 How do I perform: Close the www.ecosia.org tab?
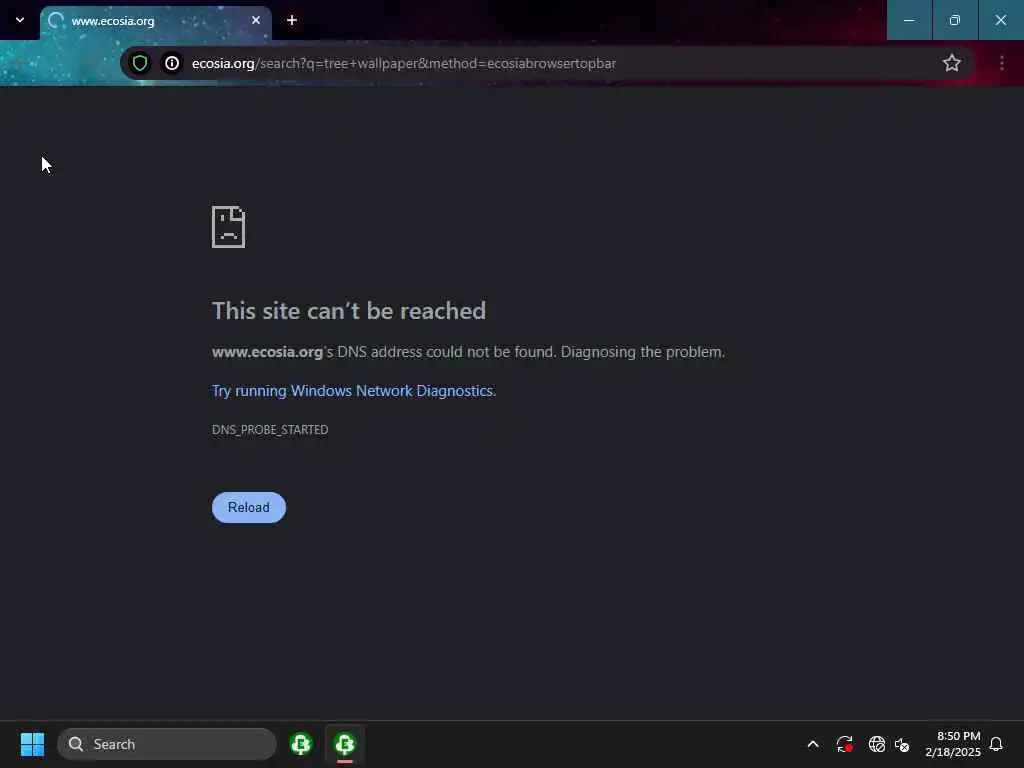coord(256,20)
